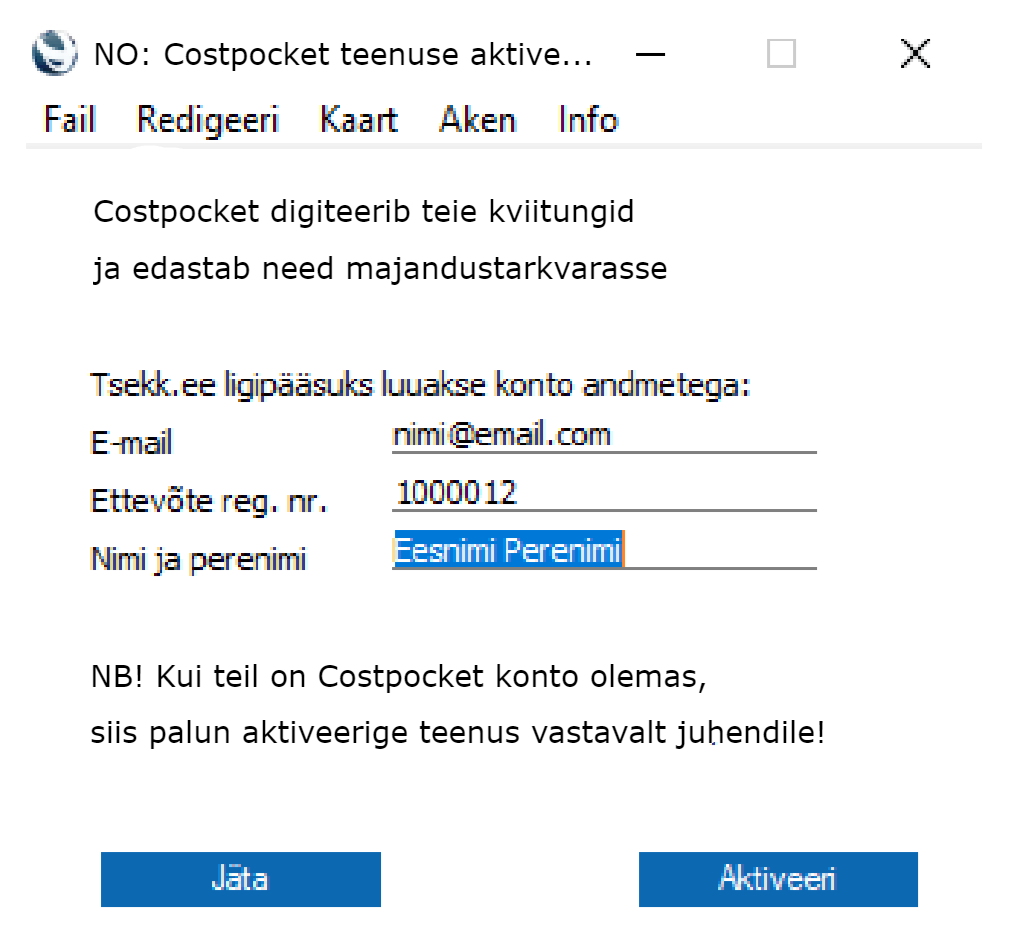Click the Nimi ja perenimi label
This screenshot has width=1015, height=935.
[x=198, y=559]
